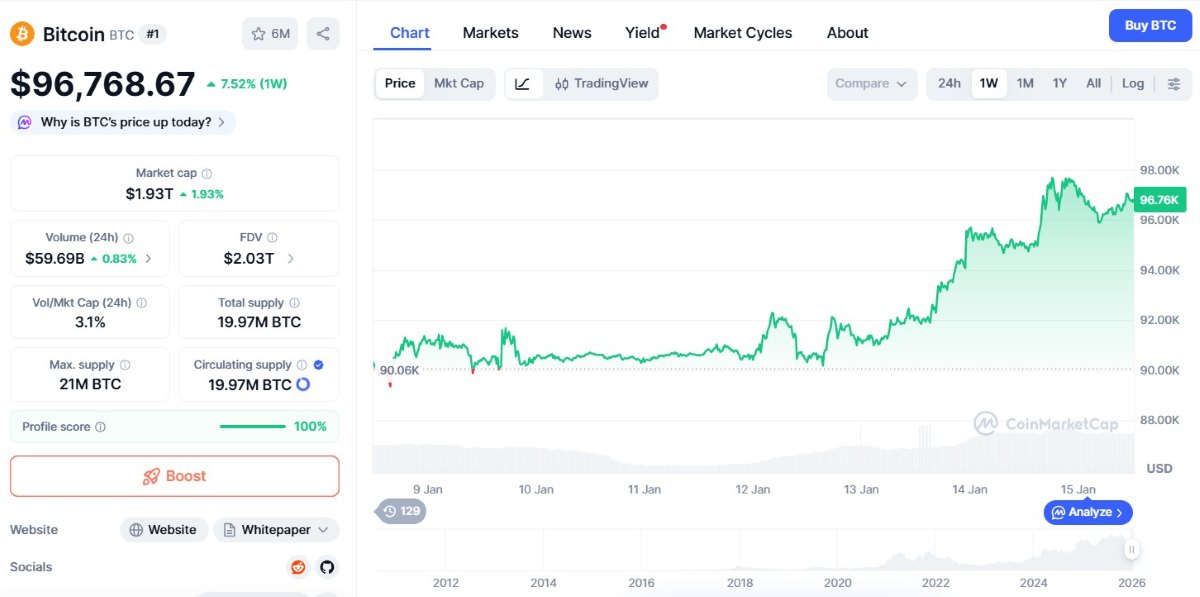The height and width of the screenshot is (597, 1200).
Task: Click 2018 on the overview timeline
Action: coord(740,583)
